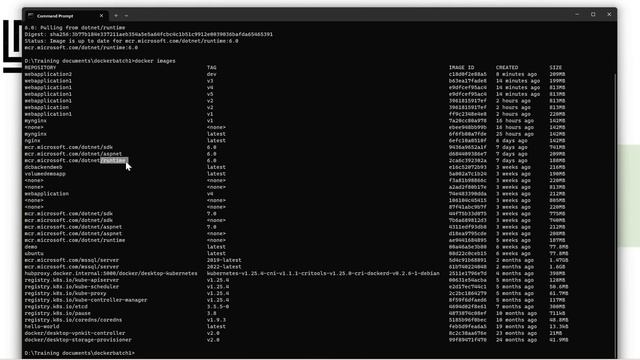
Task: Click the 'Digest: sha256' output line
Action: point(149,34)
